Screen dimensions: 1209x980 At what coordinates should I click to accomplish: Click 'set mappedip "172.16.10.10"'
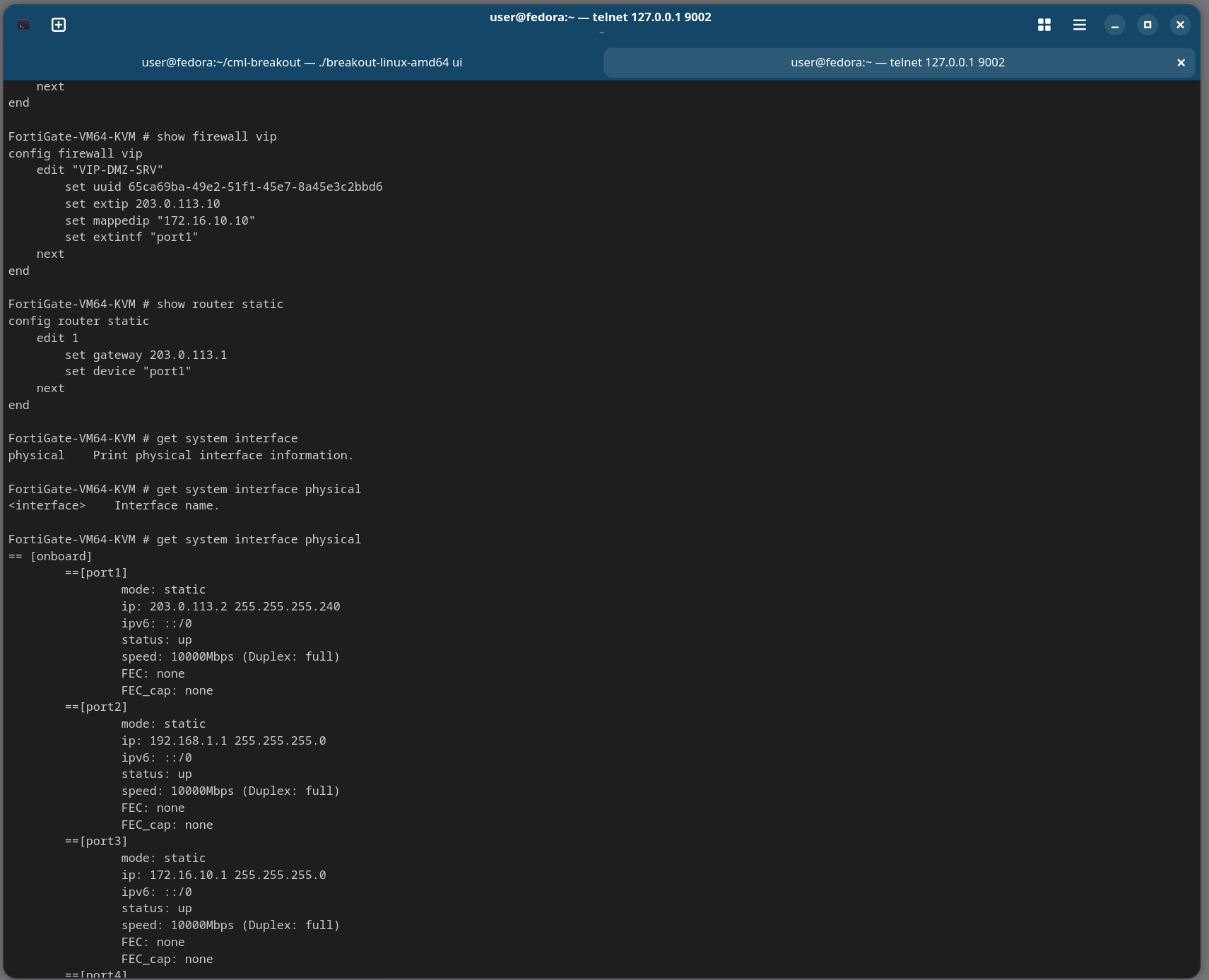click(160, 220)
